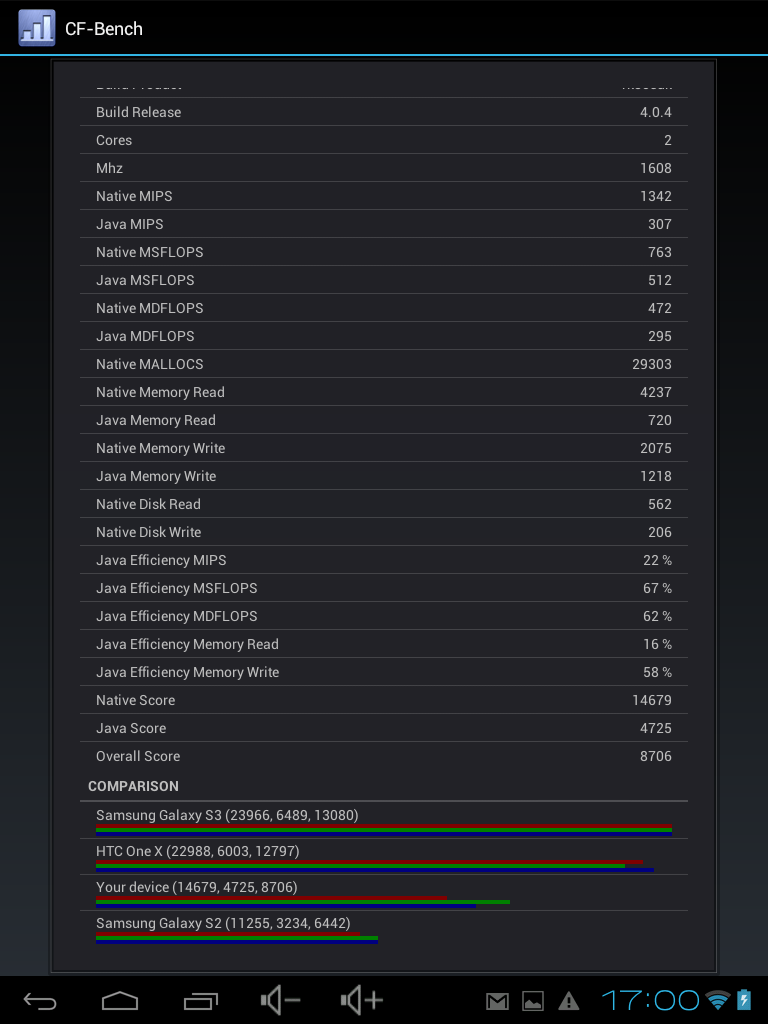Image resolution: width=768 pixels, height=1024 pixels.
Task: Tap the Samsung Galaxy S3 comparison label
Action: pyautogui.click(x=227, y=815)
